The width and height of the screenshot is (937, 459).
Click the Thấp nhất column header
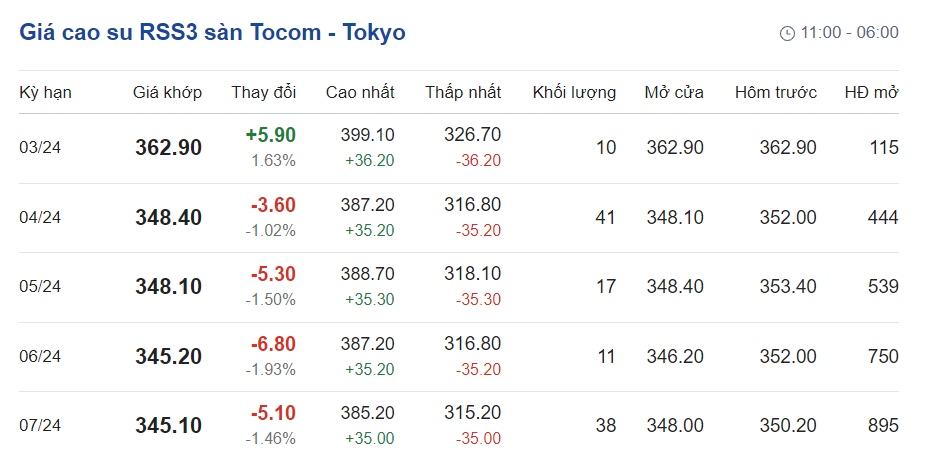pos(463,92)
